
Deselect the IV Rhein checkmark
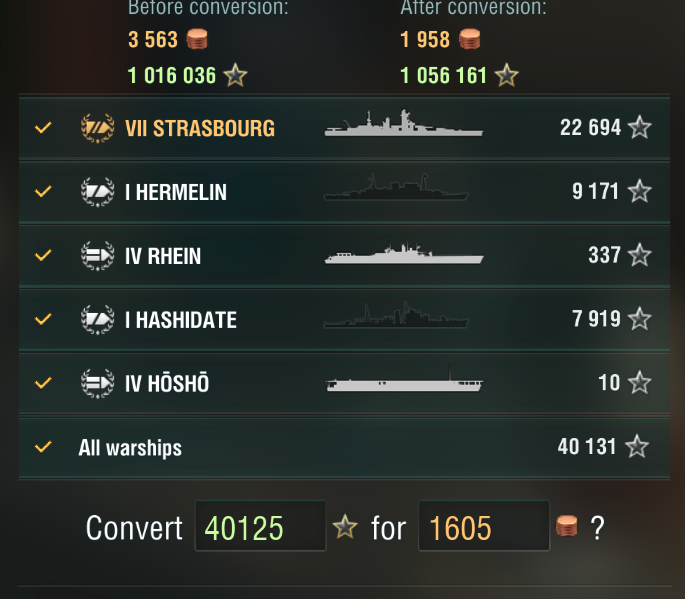(x=43, y=256)
